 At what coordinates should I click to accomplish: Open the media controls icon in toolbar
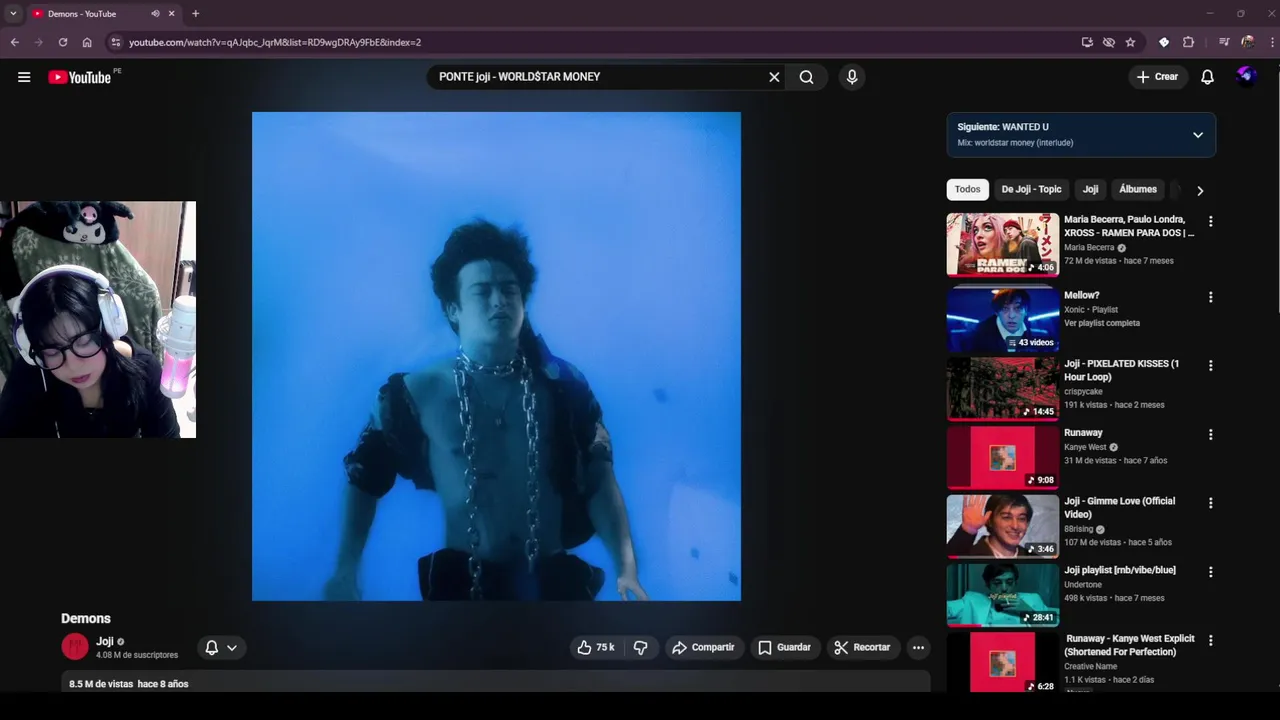click(1223, 42)
